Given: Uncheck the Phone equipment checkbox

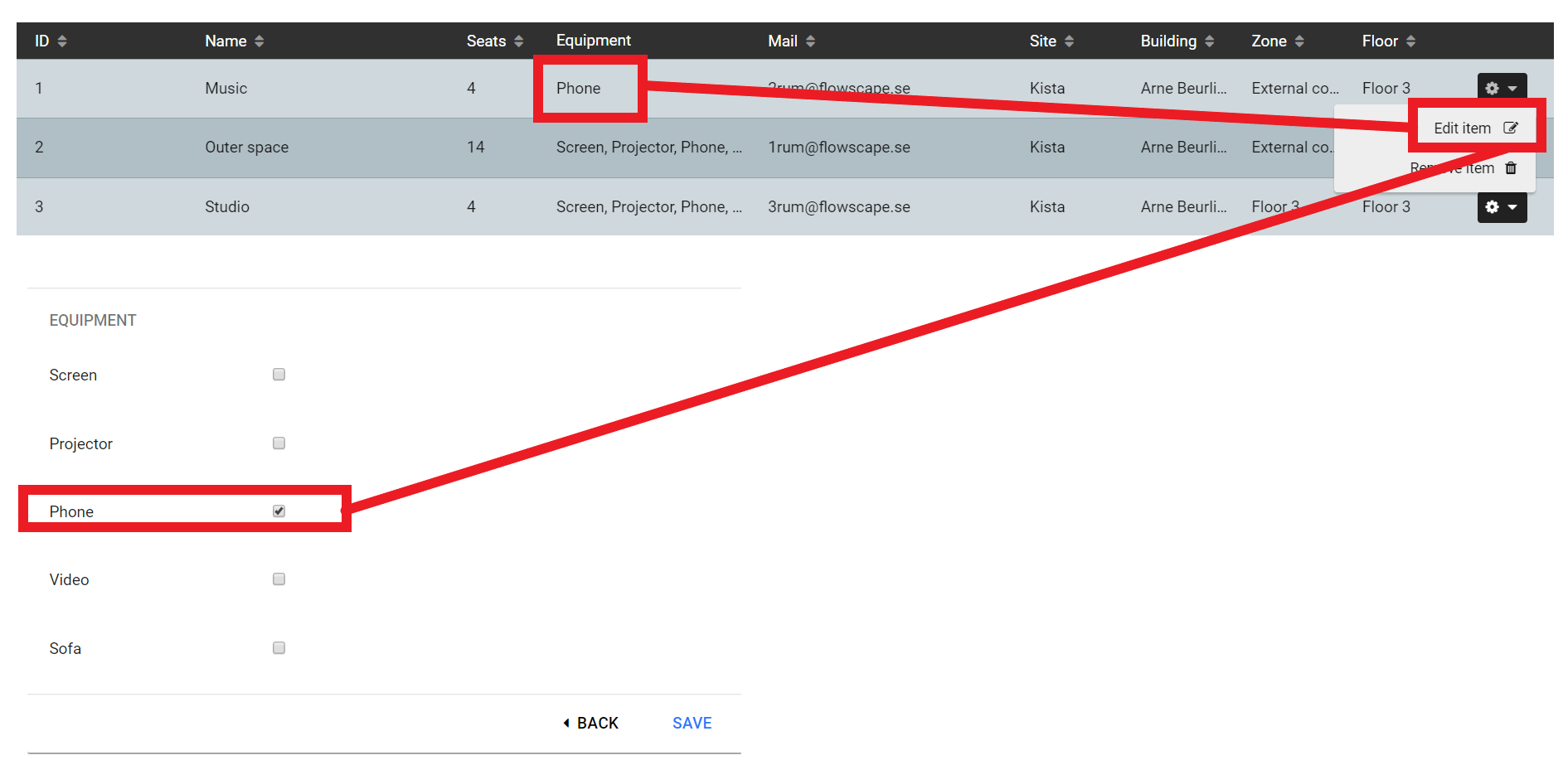Looking at the screenshot, I should click(279, 511).
